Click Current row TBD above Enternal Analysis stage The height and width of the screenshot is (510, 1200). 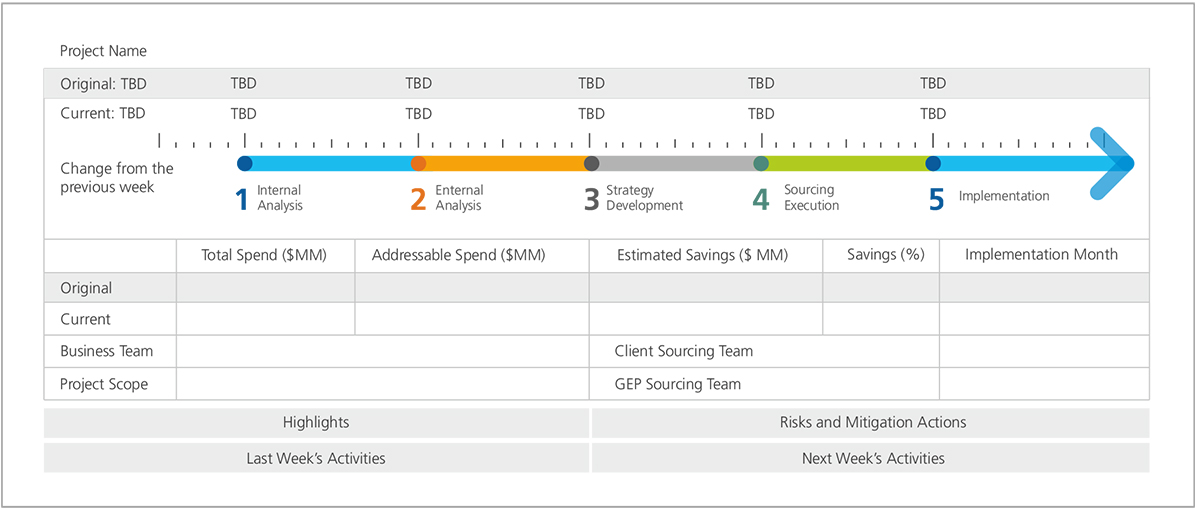tap(418, 113)
